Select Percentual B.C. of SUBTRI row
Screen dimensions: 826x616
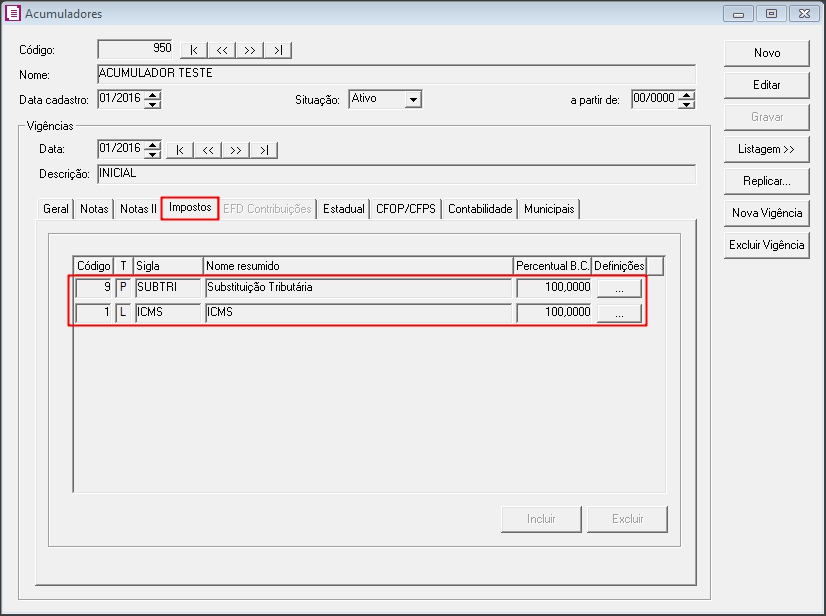click(554, 288)
